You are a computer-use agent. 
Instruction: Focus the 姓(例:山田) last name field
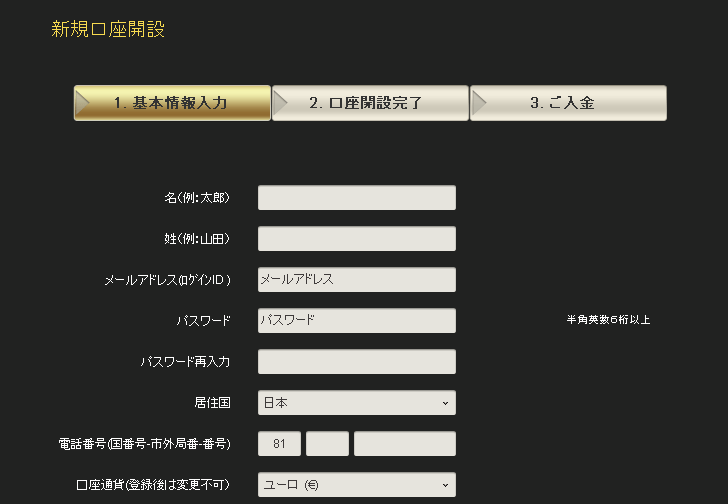pos(357,239)
